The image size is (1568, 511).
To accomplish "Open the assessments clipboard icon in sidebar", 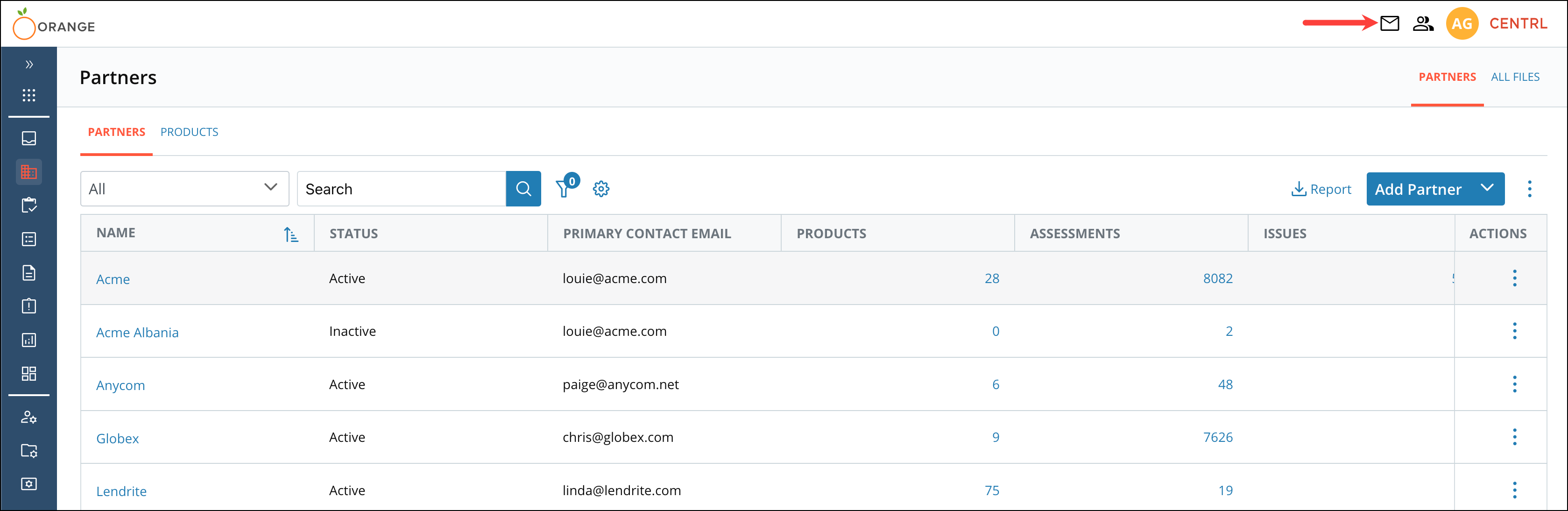I will [28, 205].
